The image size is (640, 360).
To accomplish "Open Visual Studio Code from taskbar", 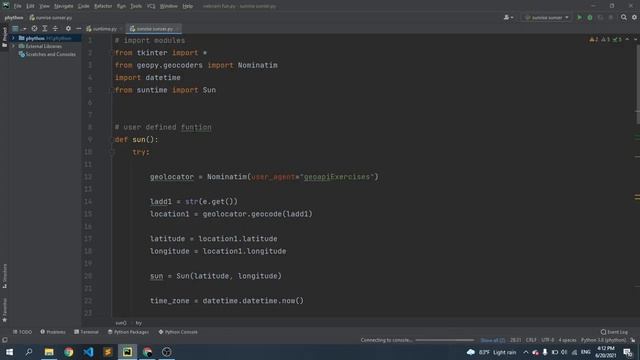I will [x=88, y=352].
